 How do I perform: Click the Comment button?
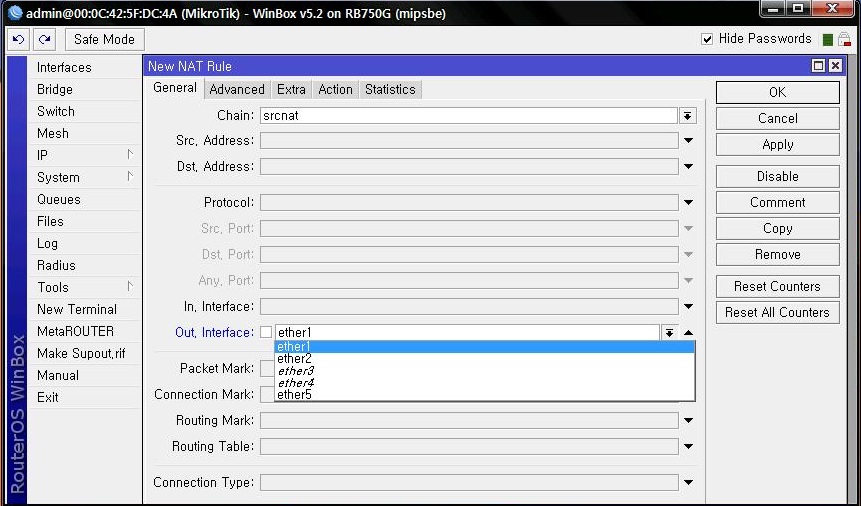point(778,202)
